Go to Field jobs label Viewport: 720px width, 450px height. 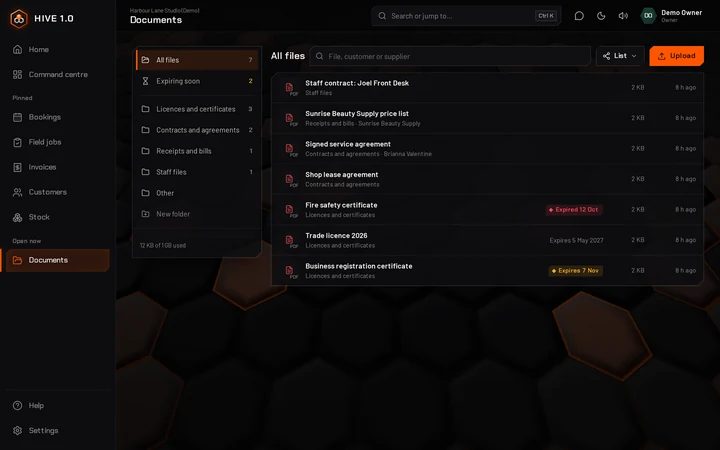[45, 142]
